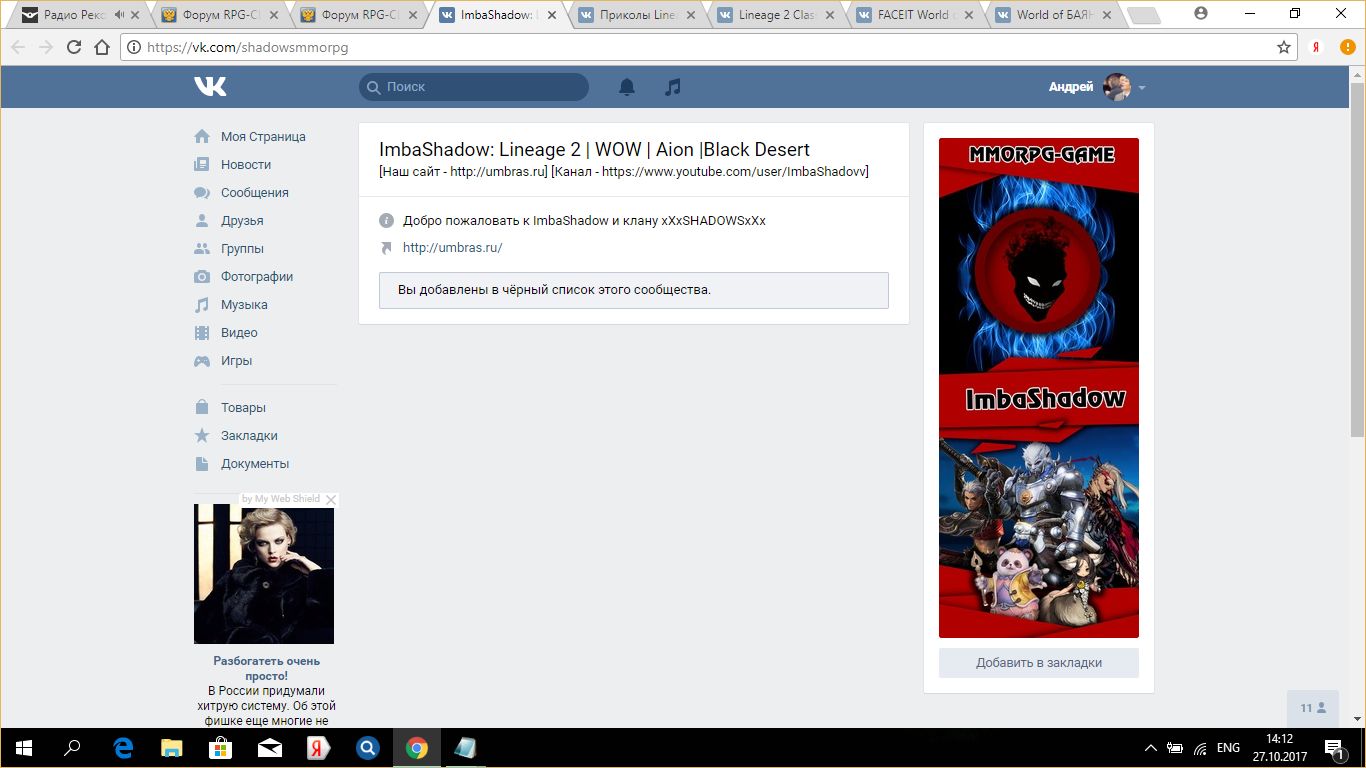Open File Explorer from the taskbar
The height and width of the screenshot is (768, 1366).
pos(173,748)
